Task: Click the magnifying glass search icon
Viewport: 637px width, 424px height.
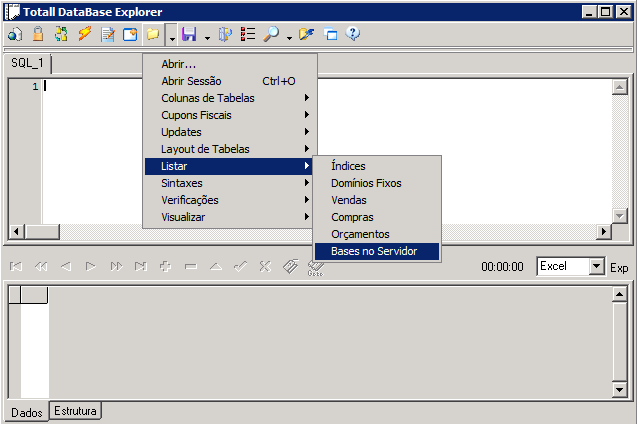Action: (271, 34)
